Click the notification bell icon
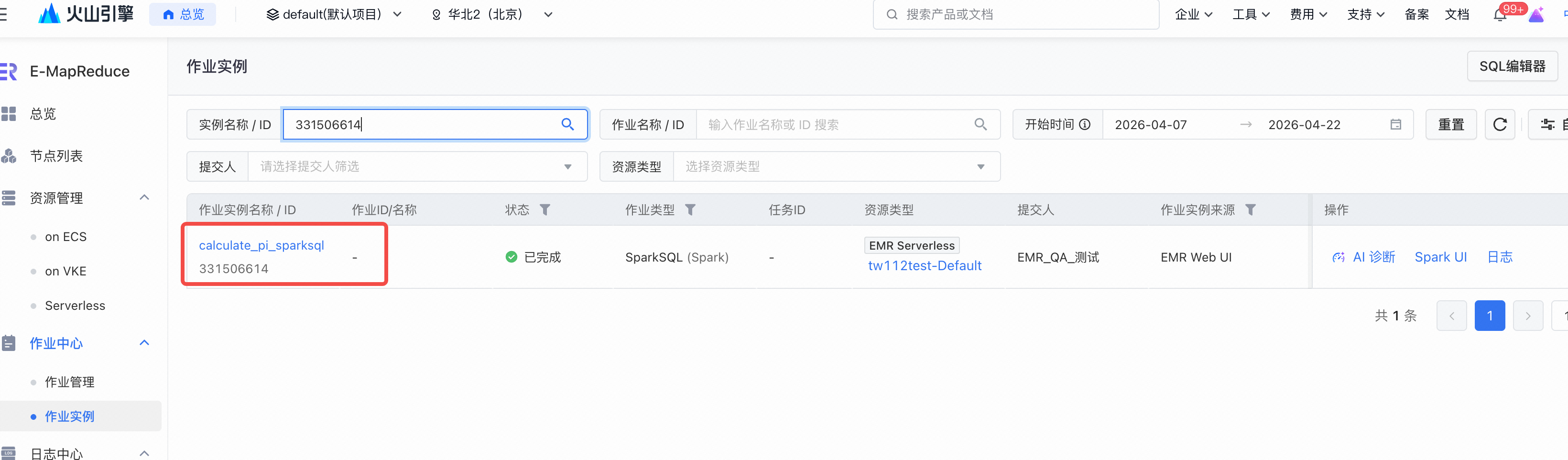The height and width of the screenshot is (460, 1568). pos(1500,15)
